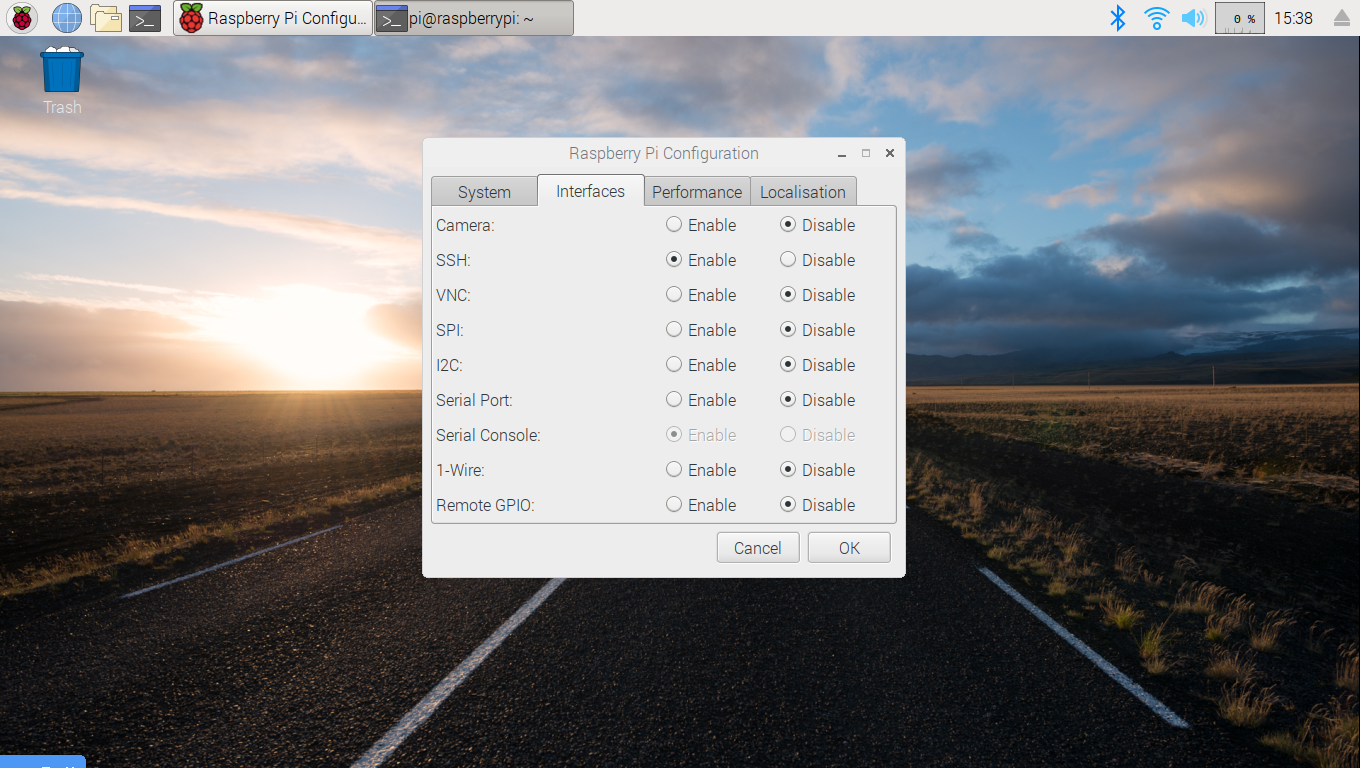Click the 'Remote GPIO:' label
Viewport: 1360px width, 768px height.
(485, 505)
